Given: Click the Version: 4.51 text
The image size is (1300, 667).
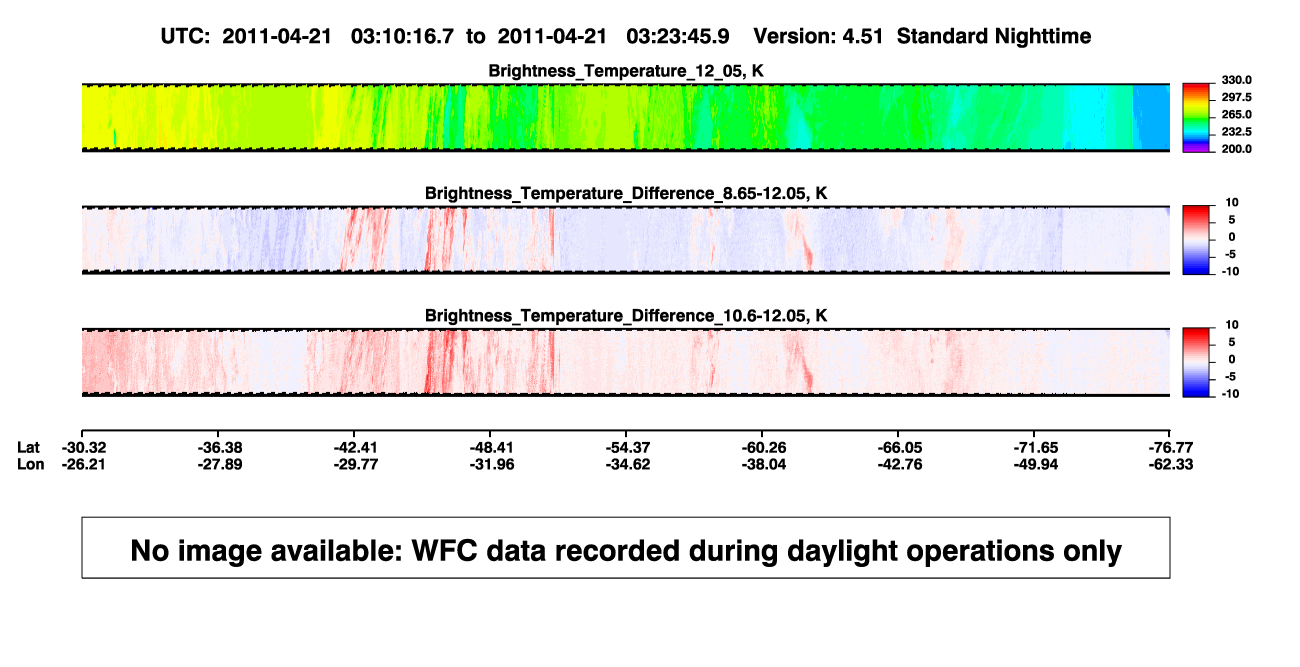Looking at the screenshot, I should 819,36.
